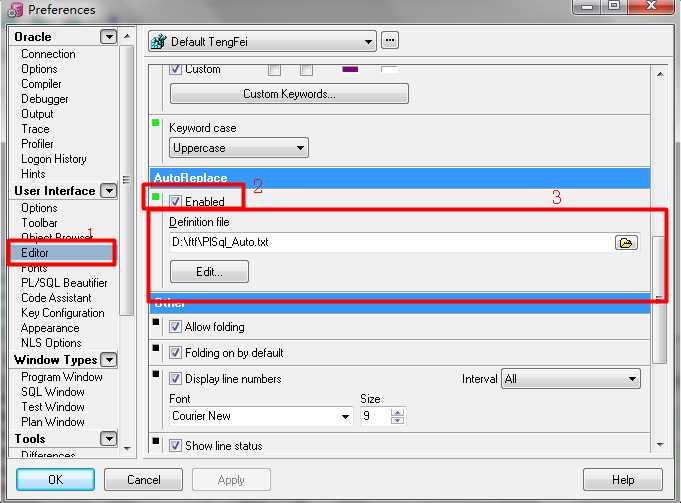Viewport: 681px width, 503px height.
Task: Select Appearance preferences
Action: (50, 328)
